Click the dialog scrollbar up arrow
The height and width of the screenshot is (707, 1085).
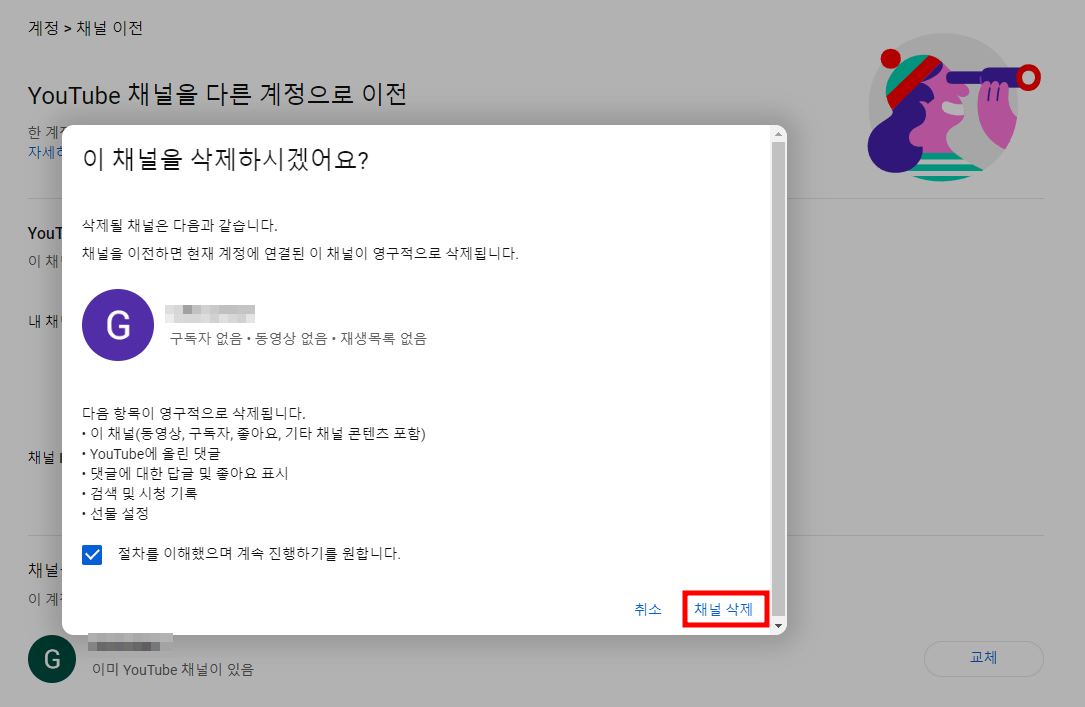coord(778,134)
